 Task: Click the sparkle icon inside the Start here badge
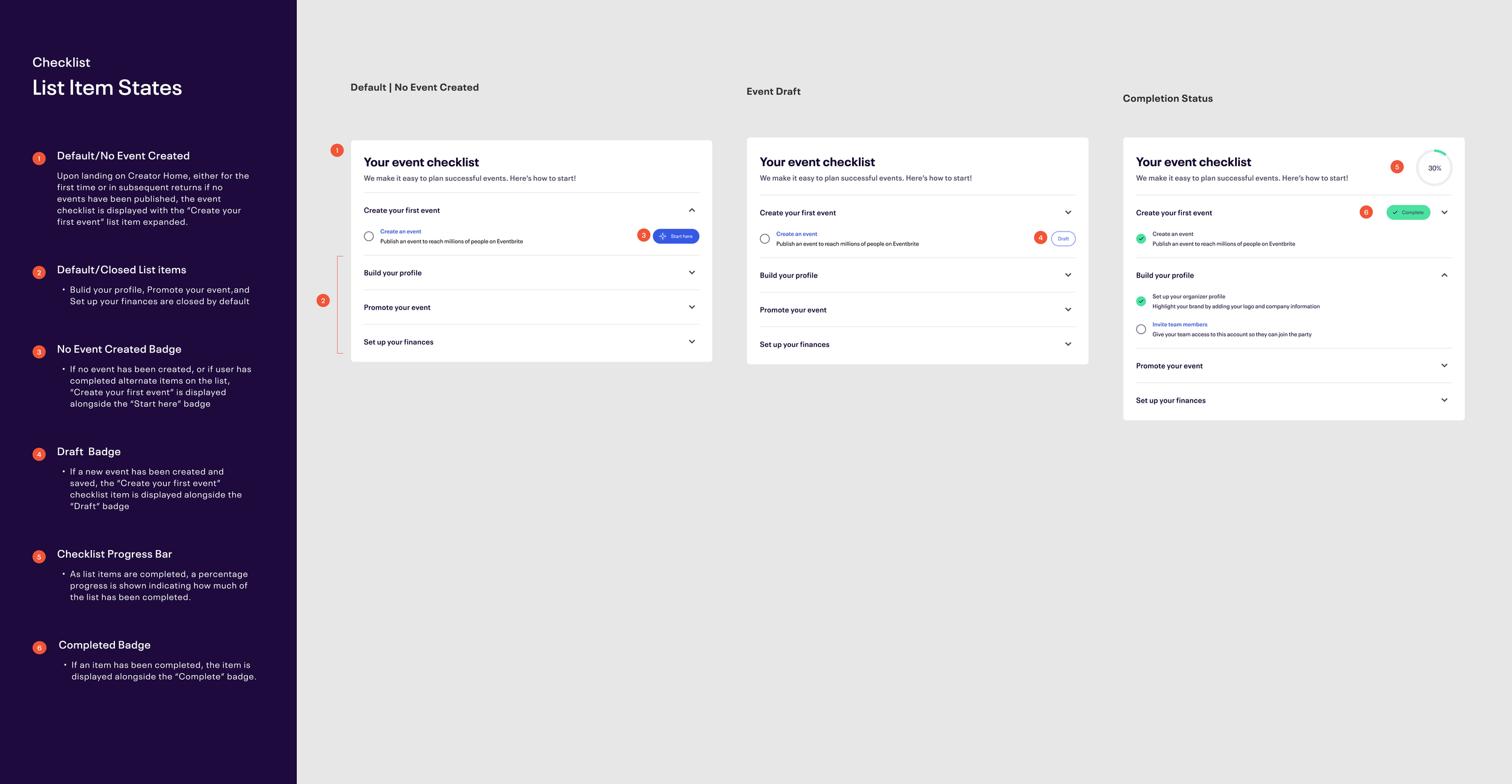pyautogui.click(x=663, y=236)
